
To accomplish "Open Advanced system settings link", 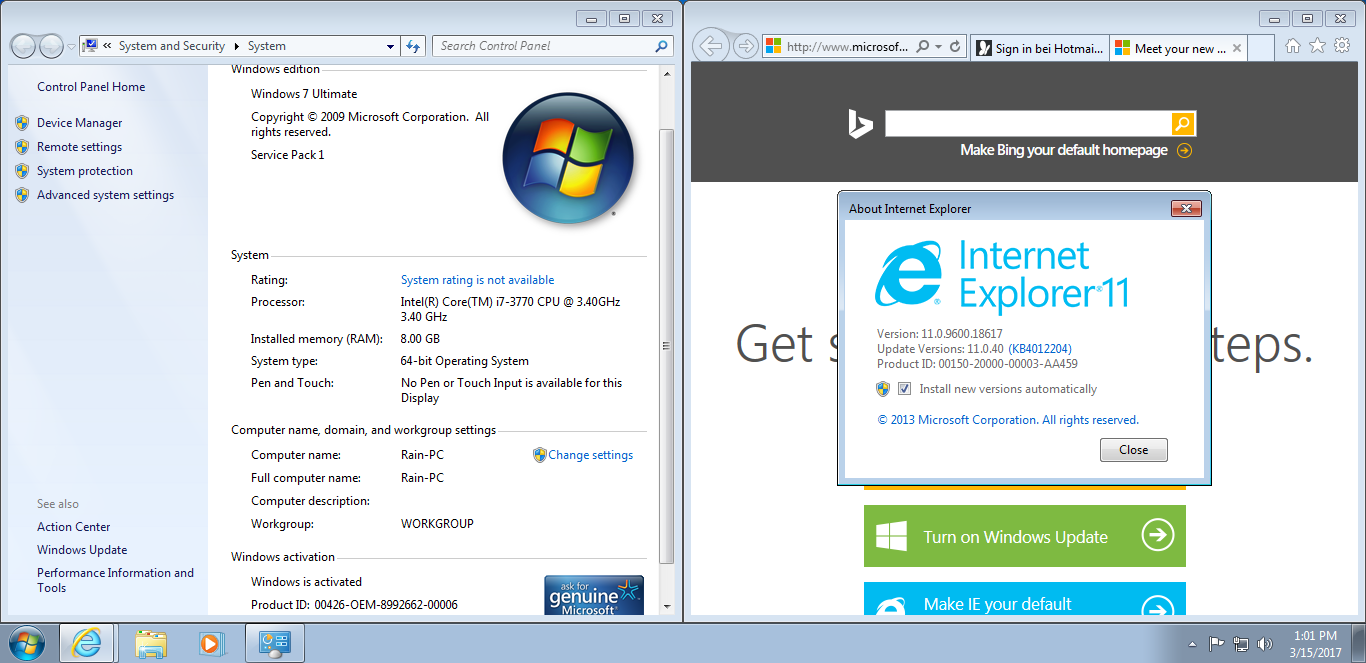I will click(106, 195).
